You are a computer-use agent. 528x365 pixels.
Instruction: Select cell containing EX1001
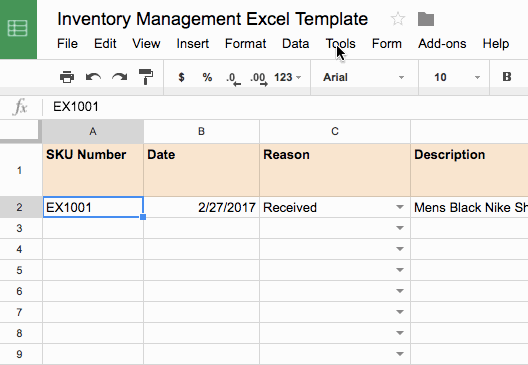93,207
